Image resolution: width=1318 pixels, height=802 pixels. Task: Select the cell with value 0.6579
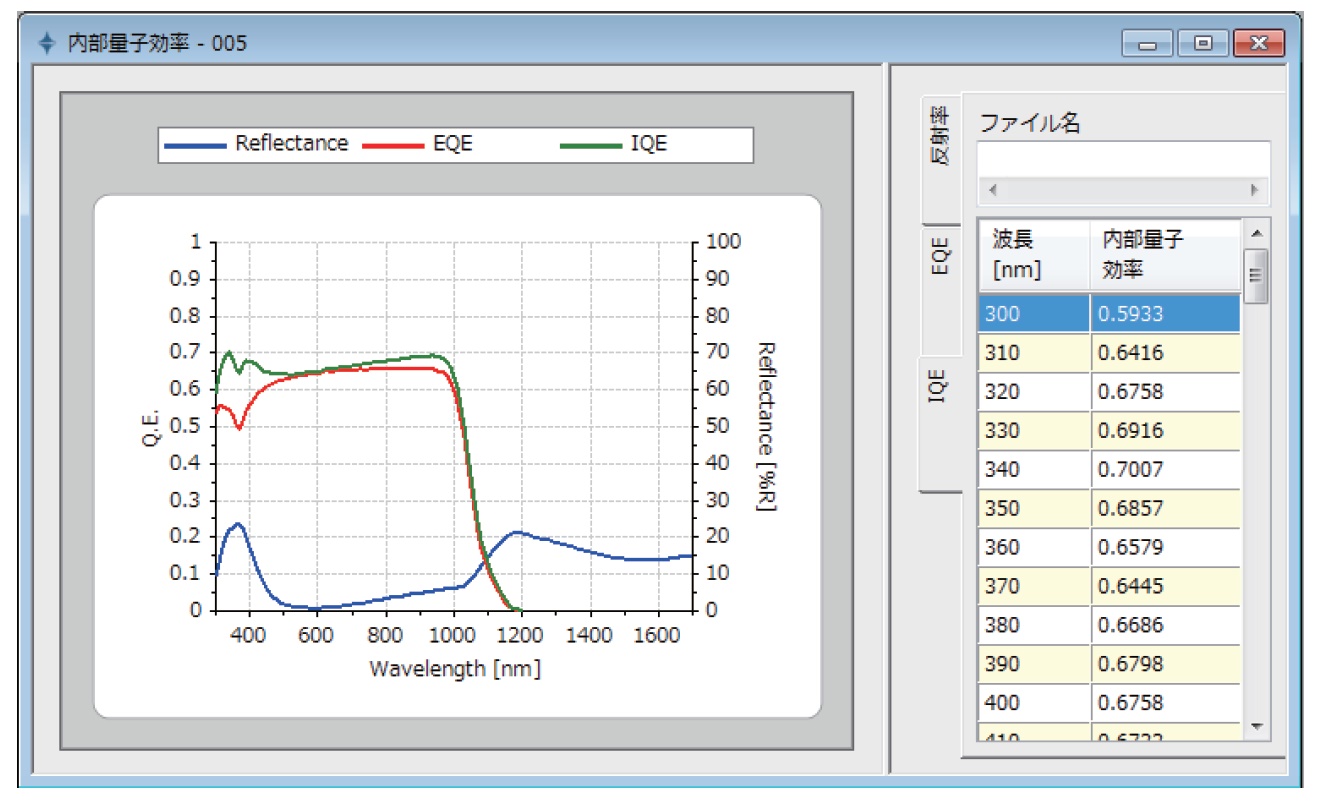pos(1165,547)
